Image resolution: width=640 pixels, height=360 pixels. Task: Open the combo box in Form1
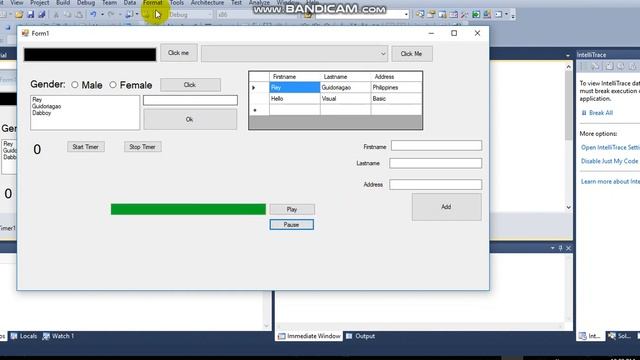(294, 53)
